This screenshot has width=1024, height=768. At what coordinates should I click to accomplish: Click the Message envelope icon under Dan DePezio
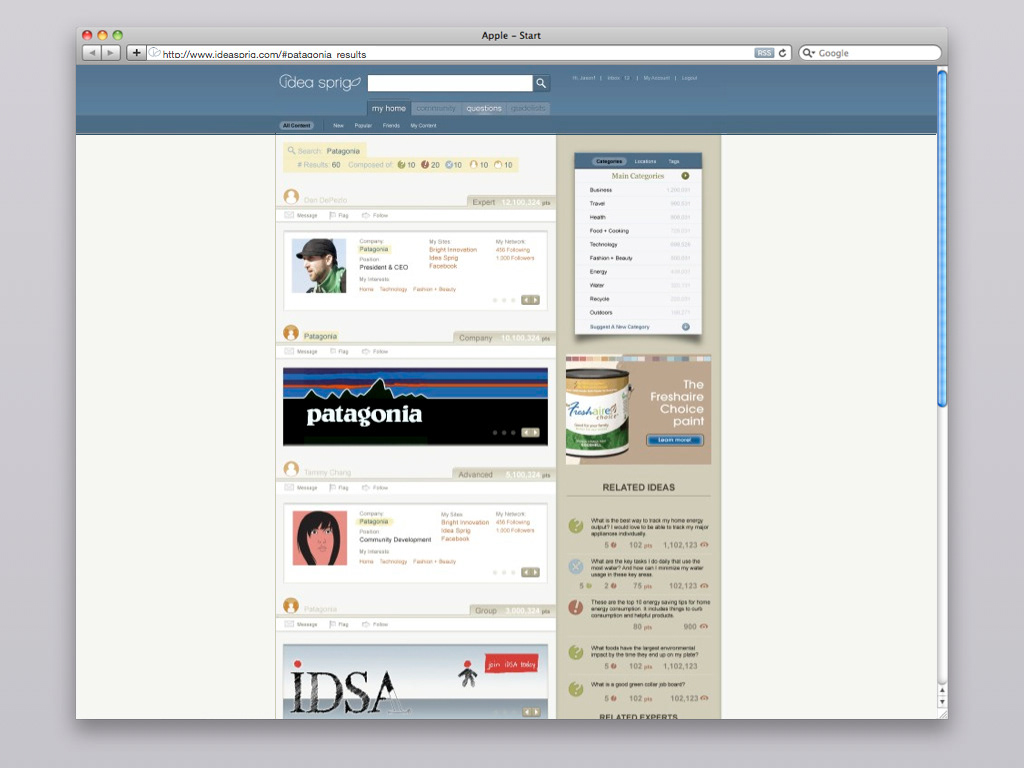coord(289,215)
